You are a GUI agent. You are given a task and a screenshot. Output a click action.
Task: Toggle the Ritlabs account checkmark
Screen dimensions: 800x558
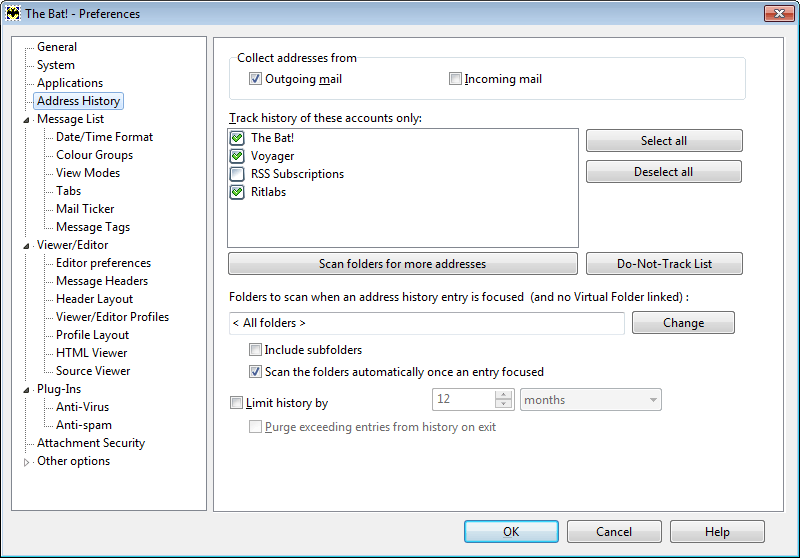pyautogui.click(x=237, y=192)
